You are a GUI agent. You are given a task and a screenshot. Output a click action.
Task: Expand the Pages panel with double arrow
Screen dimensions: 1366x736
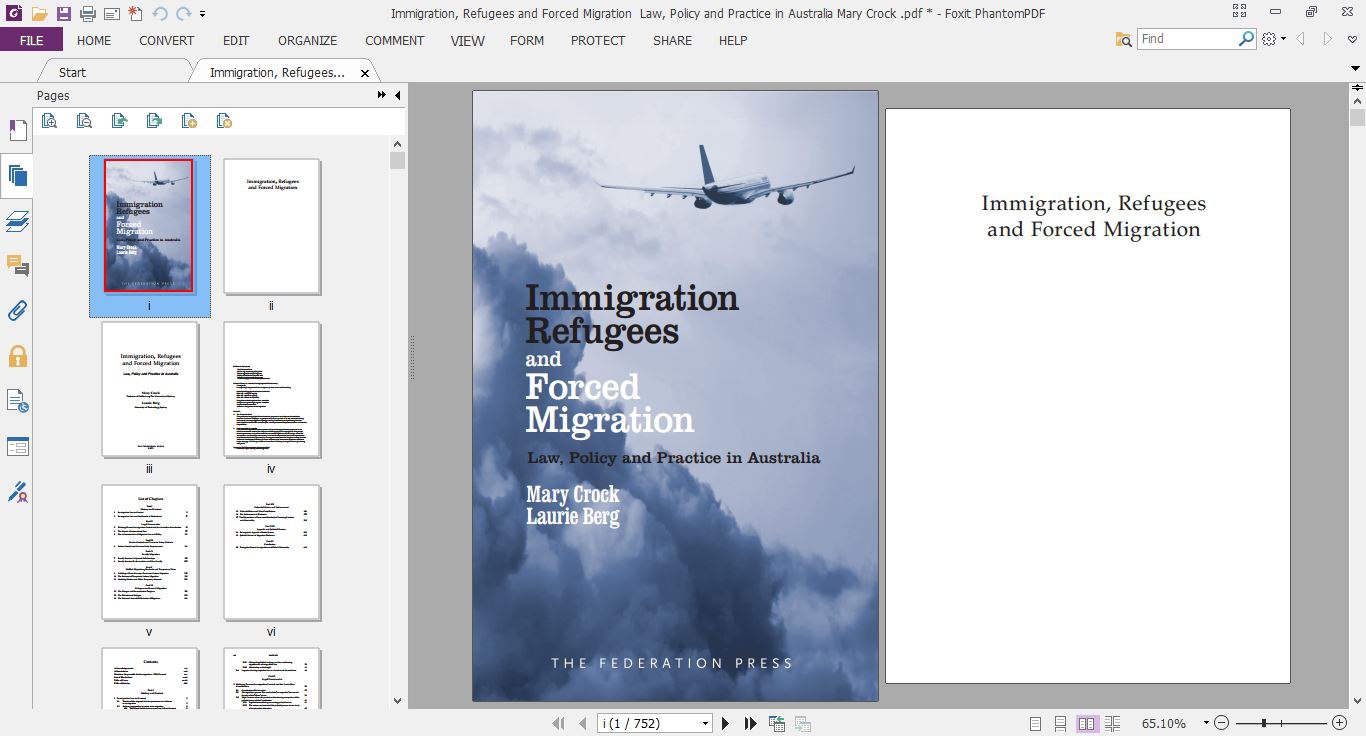point(381,95)
